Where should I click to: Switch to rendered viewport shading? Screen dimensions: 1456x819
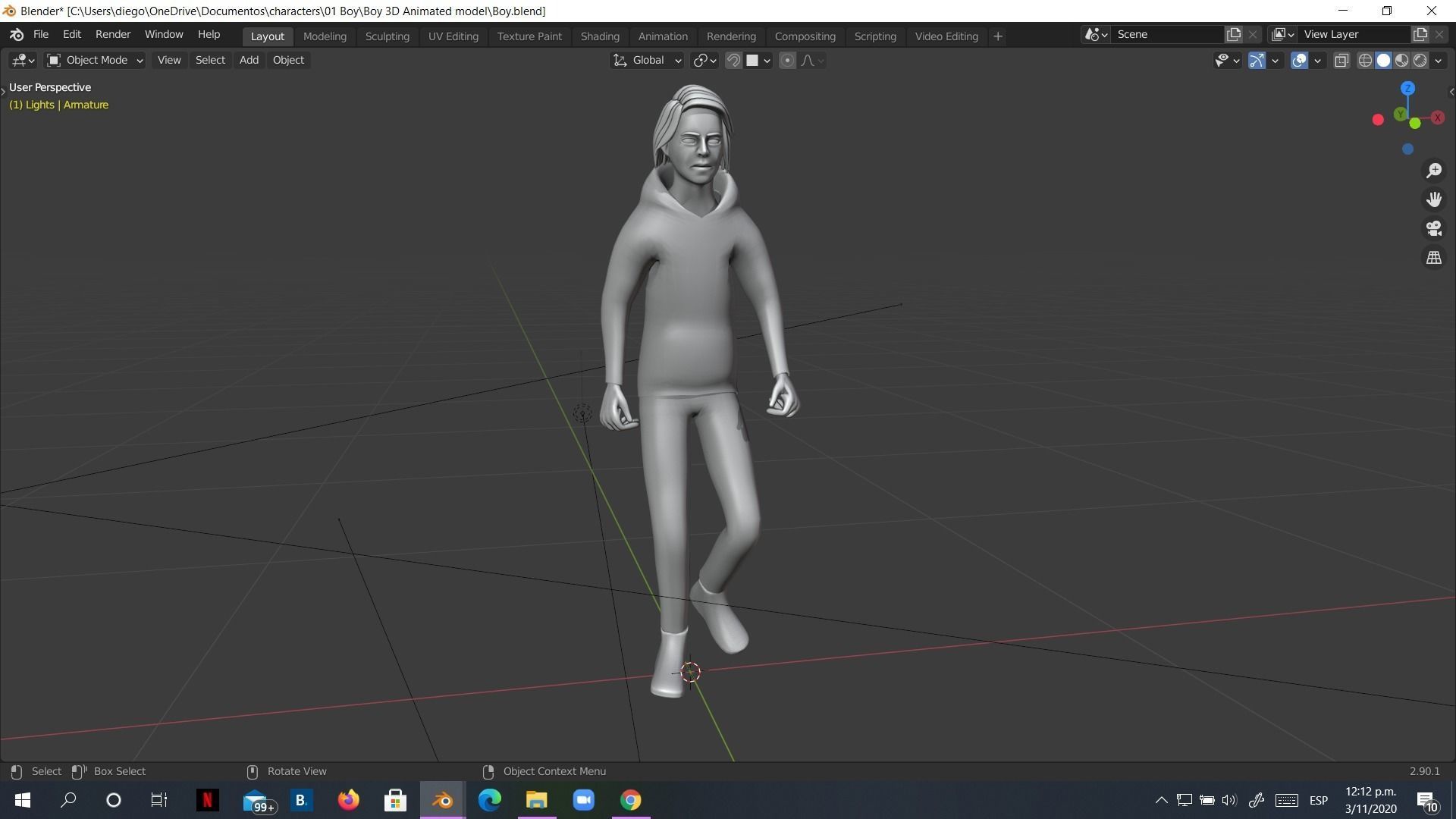1420,61
